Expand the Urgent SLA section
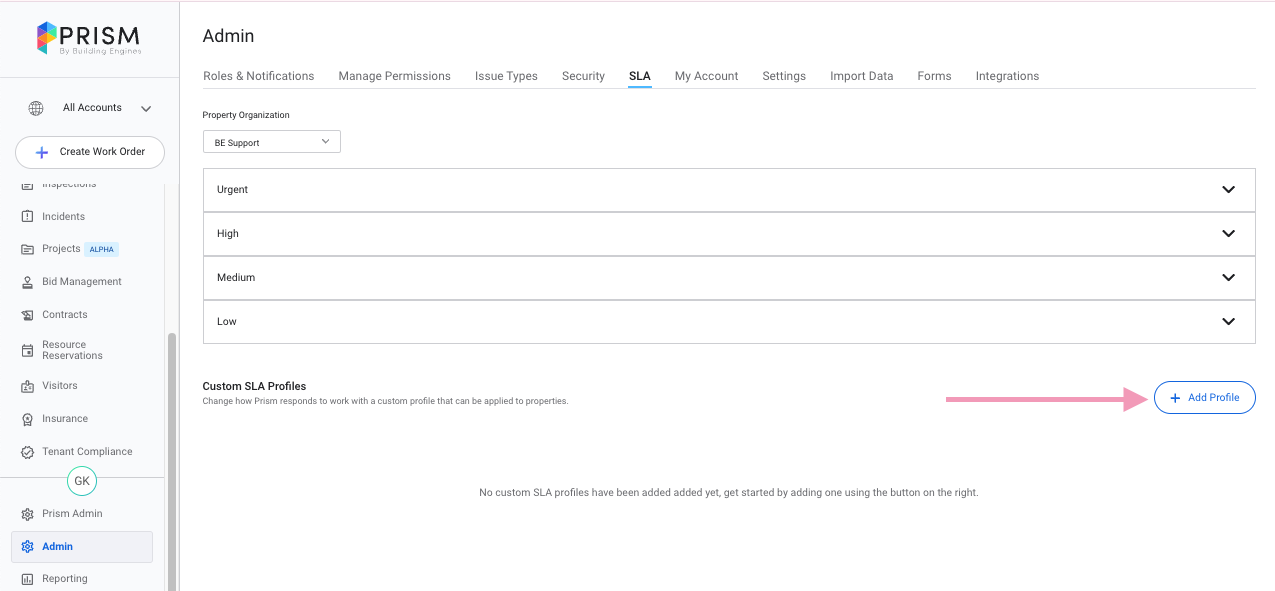Image resolution: width=1275 pixels, height=591 pixels. [1228, 190]
